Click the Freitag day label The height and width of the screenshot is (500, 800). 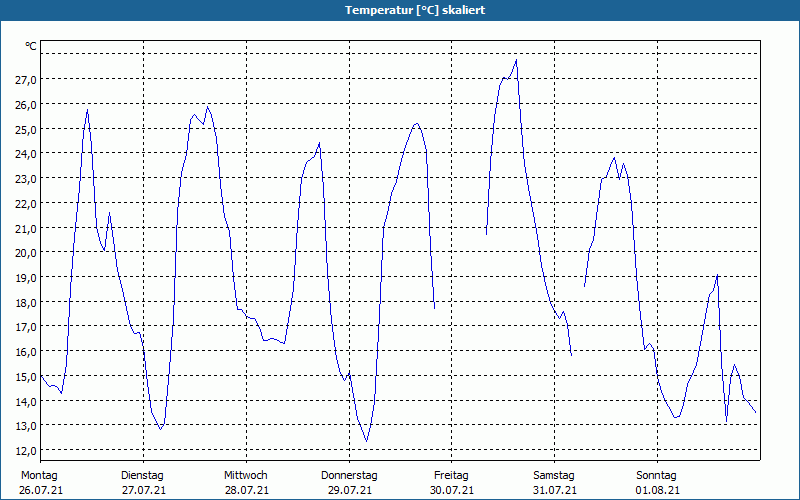451,476
